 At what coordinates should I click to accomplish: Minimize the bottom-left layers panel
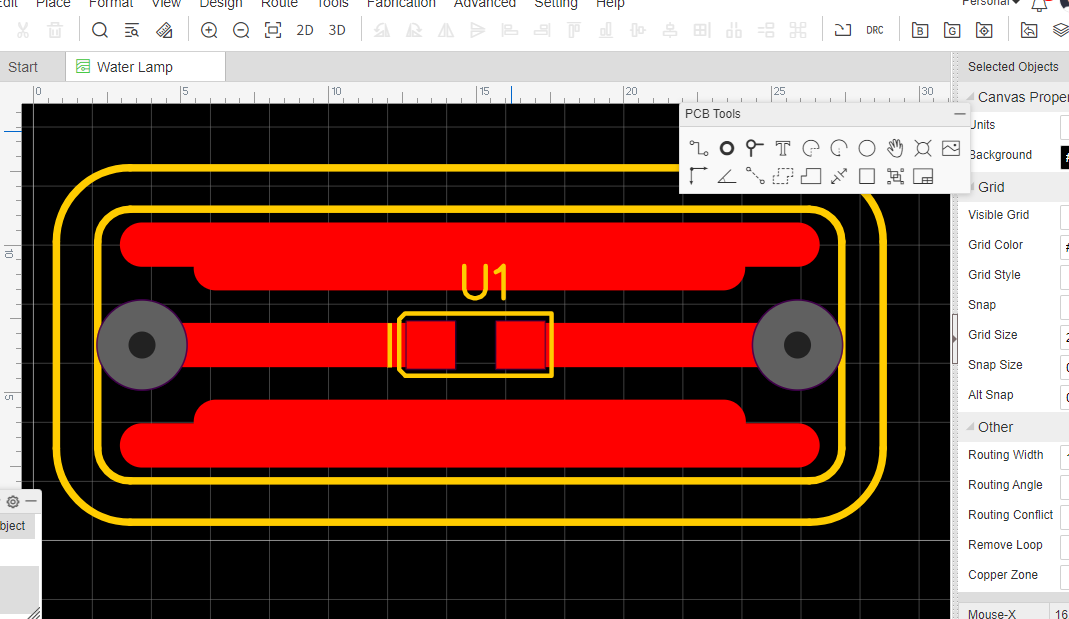(31, 502)
